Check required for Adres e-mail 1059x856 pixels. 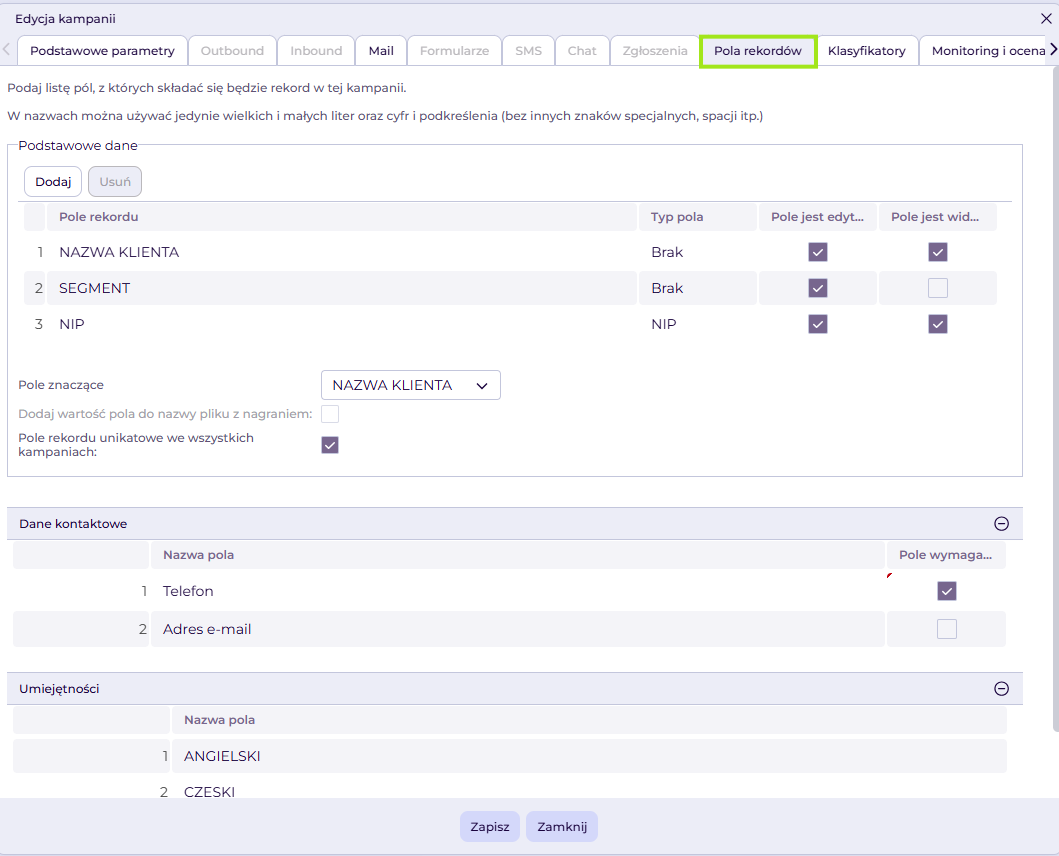coord(947,629)
